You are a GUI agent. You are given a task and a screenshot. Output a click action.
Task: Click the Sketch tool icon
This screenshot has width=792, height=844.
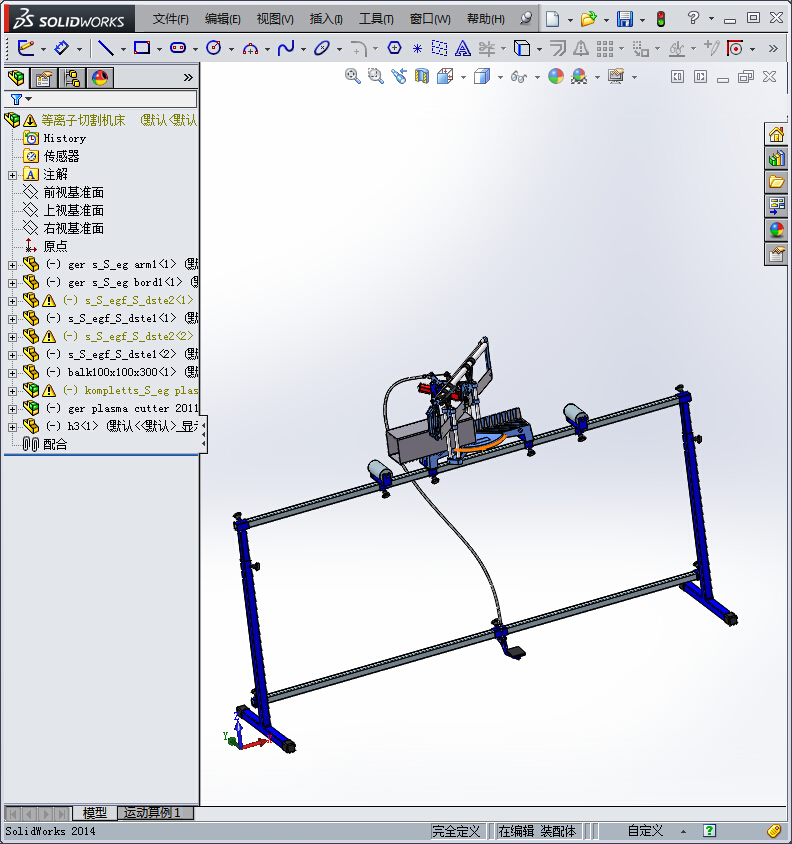point(26,48)
